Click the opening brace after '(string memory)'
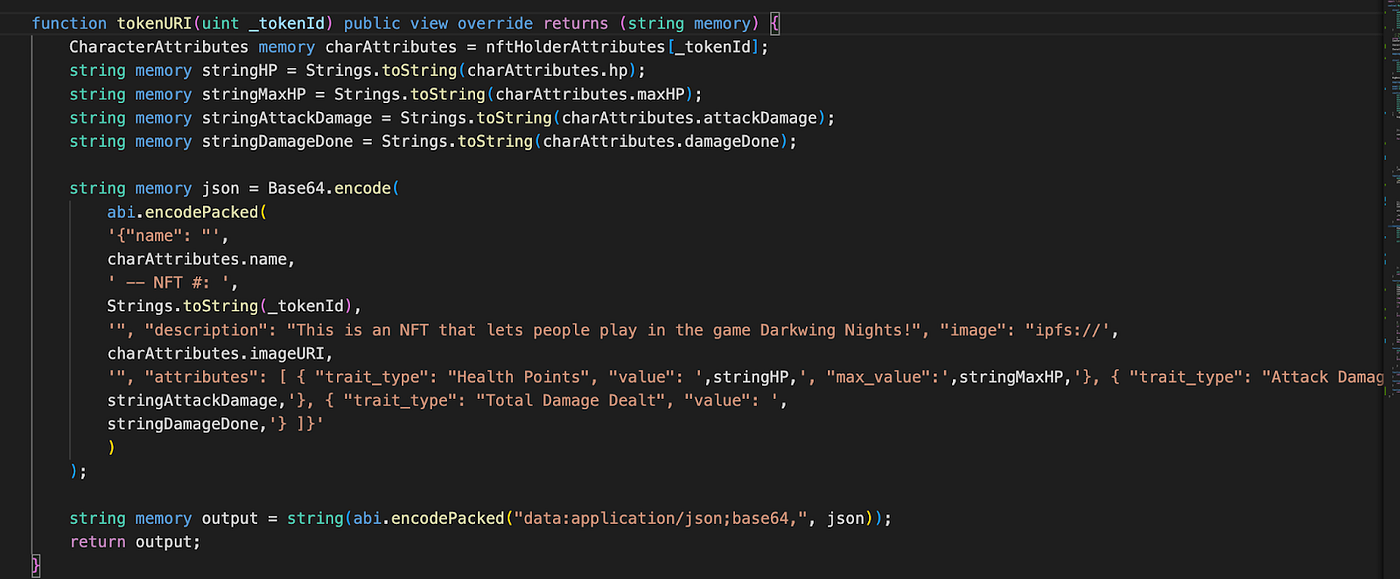 tap(775, 23)
